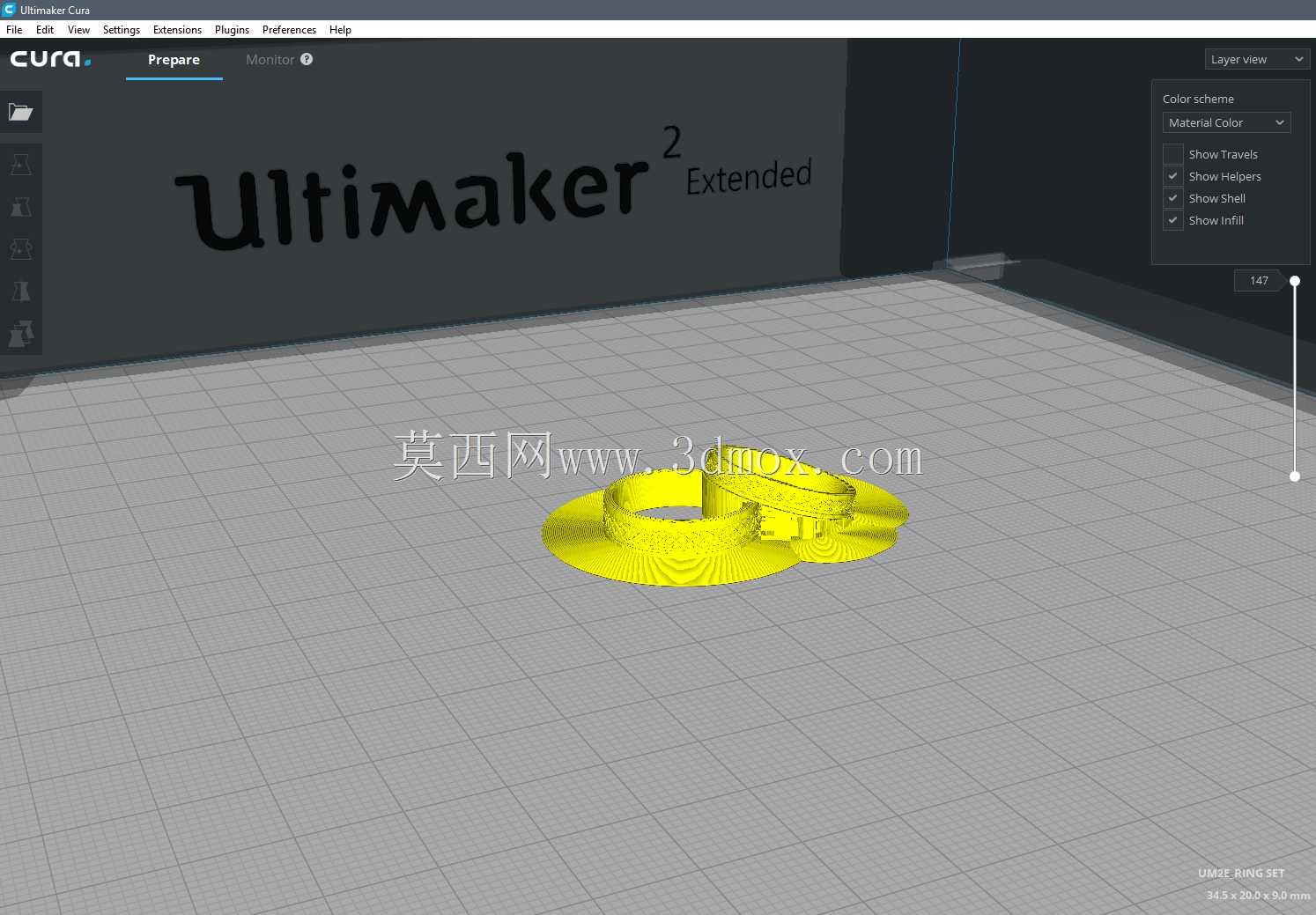This screenshot has width=1316, height=915.
Task: Uncheck the Show Shell checkbox
Action: pos(1173,198)
